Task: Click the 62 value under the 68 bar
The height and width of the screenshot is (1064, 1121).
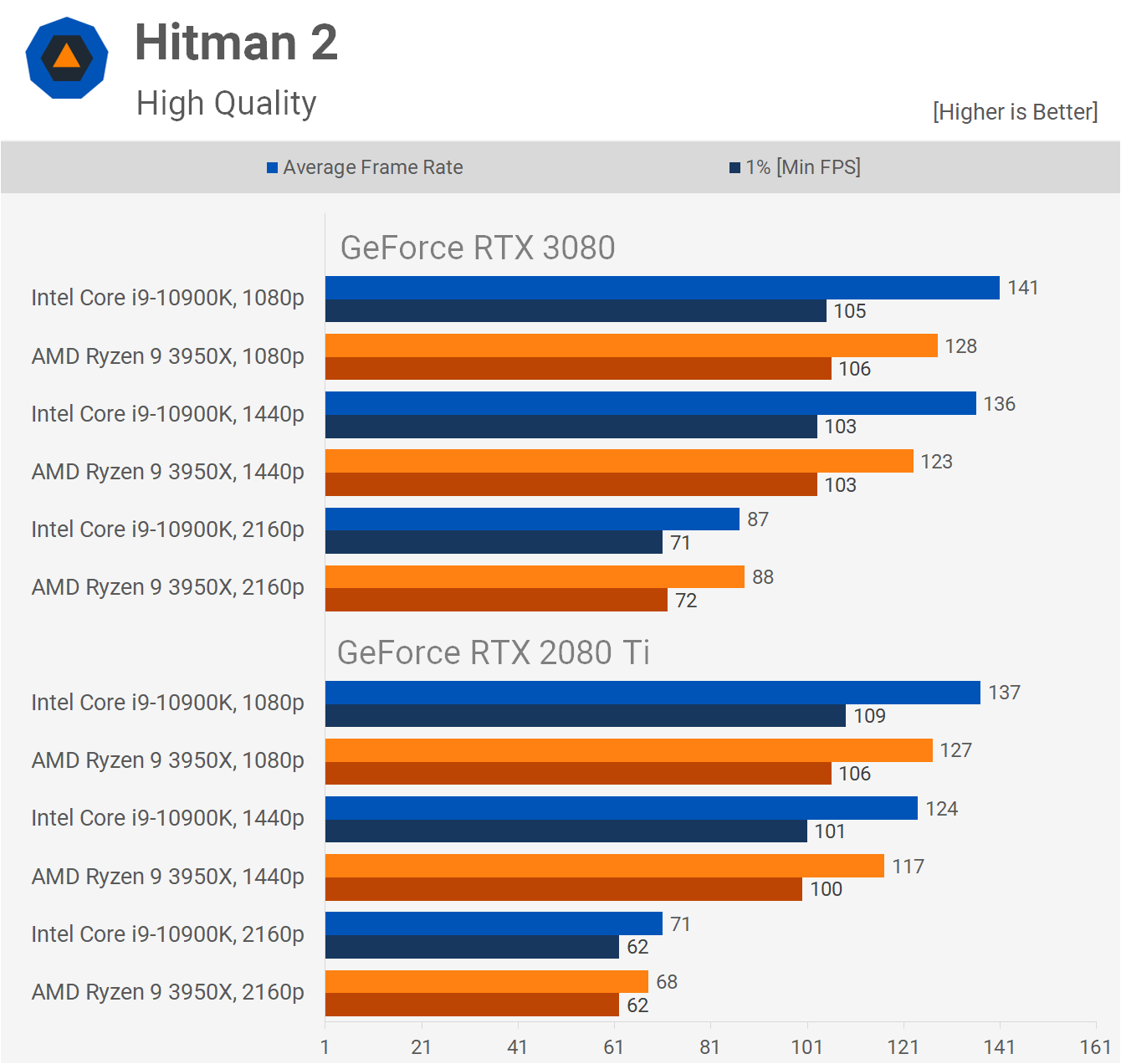Action: [637, 1005]
